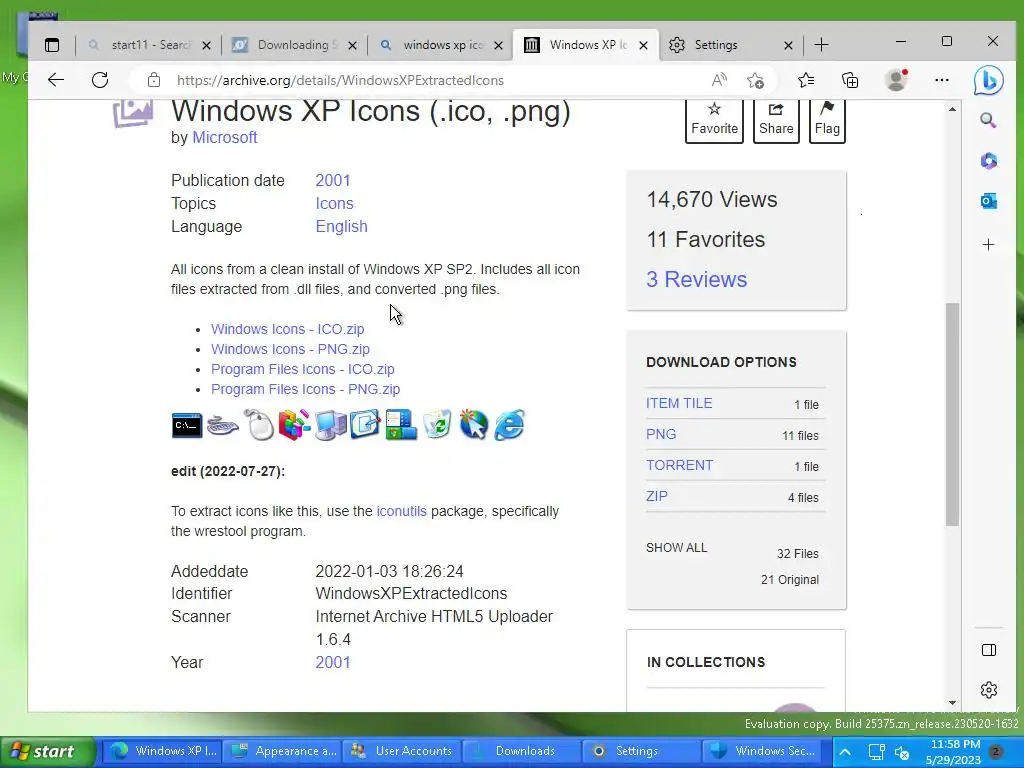Click the Year 2001 link
The height and width of the screenshot is (768, 1024).
(x=333, y=662)
